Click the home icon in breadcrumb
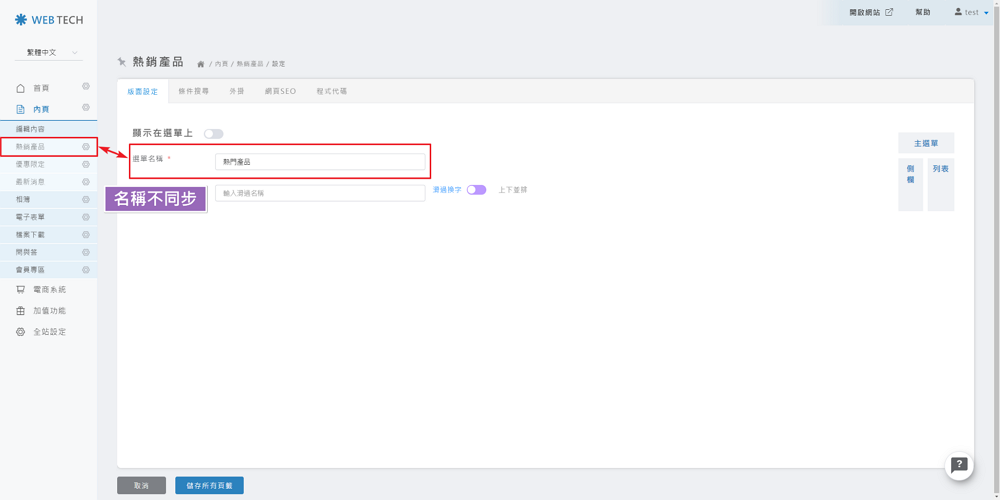The height and width of the screenshot is (500, 1000). tap(201, 64)
